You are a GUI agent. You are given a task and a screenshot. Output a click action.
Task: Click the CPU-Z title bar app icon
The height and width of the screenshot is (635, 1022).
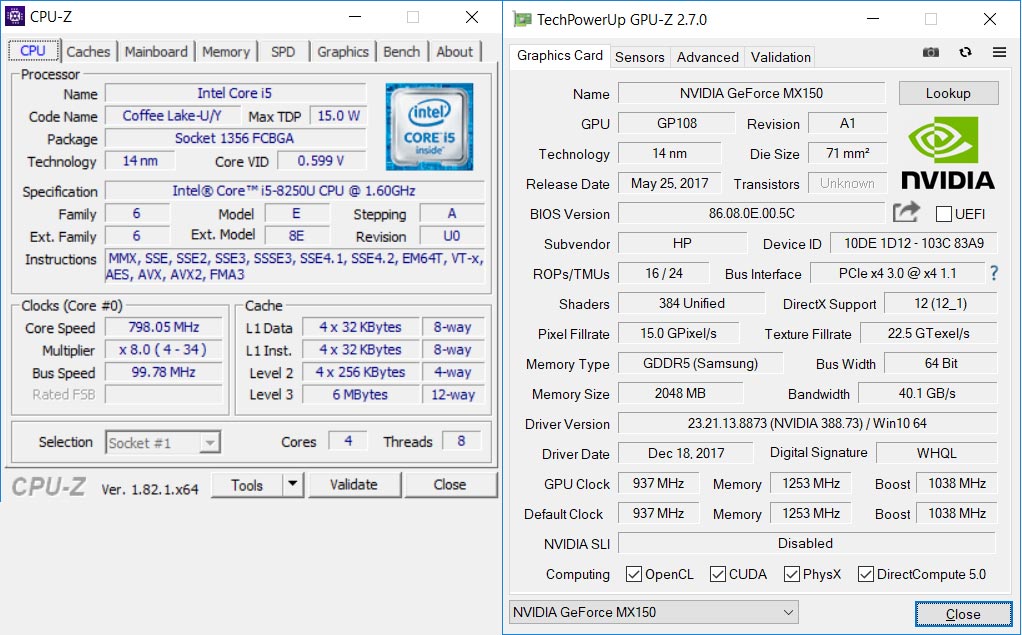click(14, 16)
